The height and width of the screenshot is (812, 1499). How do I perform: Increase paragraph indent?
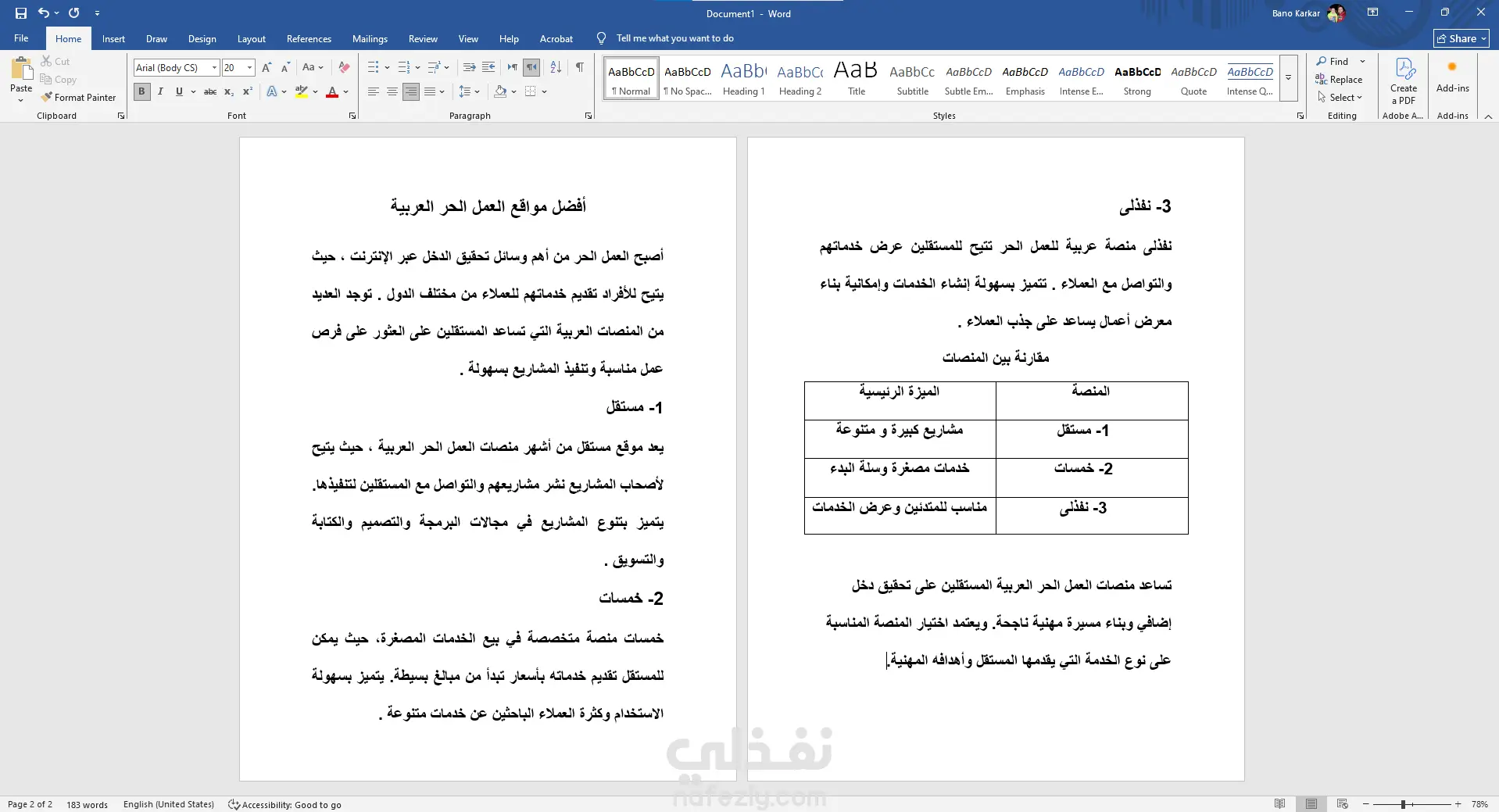pos(488,68)
